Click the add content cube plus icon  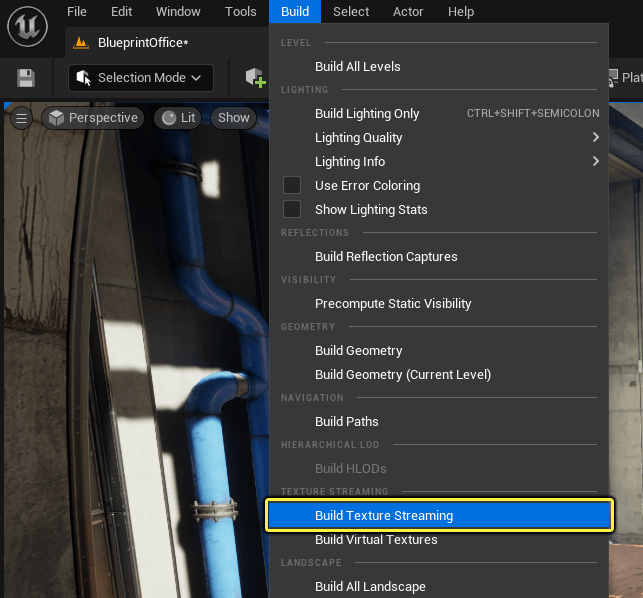(x=255, y=78)
